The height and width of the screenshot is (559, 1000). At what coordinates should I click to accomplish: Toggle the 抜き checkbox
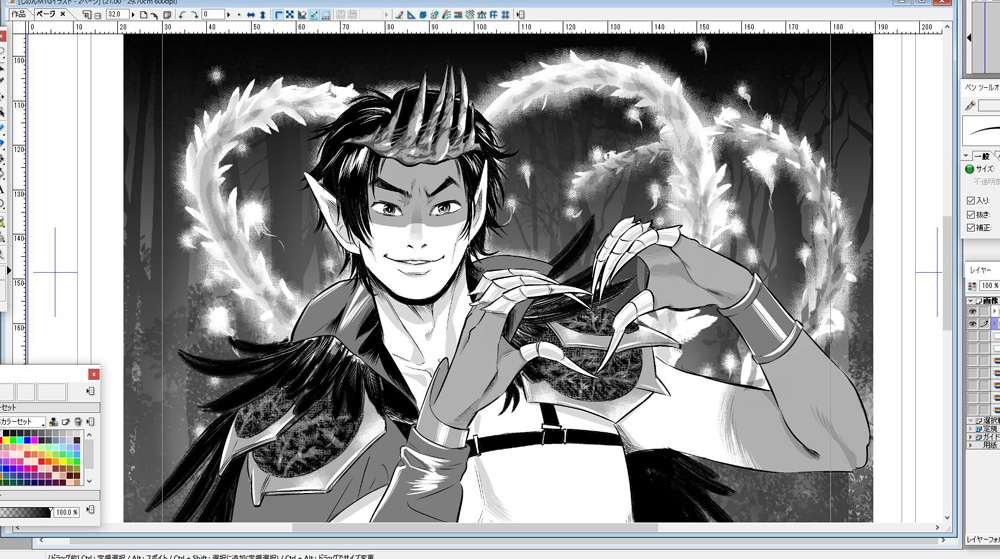tap(970, 215)
